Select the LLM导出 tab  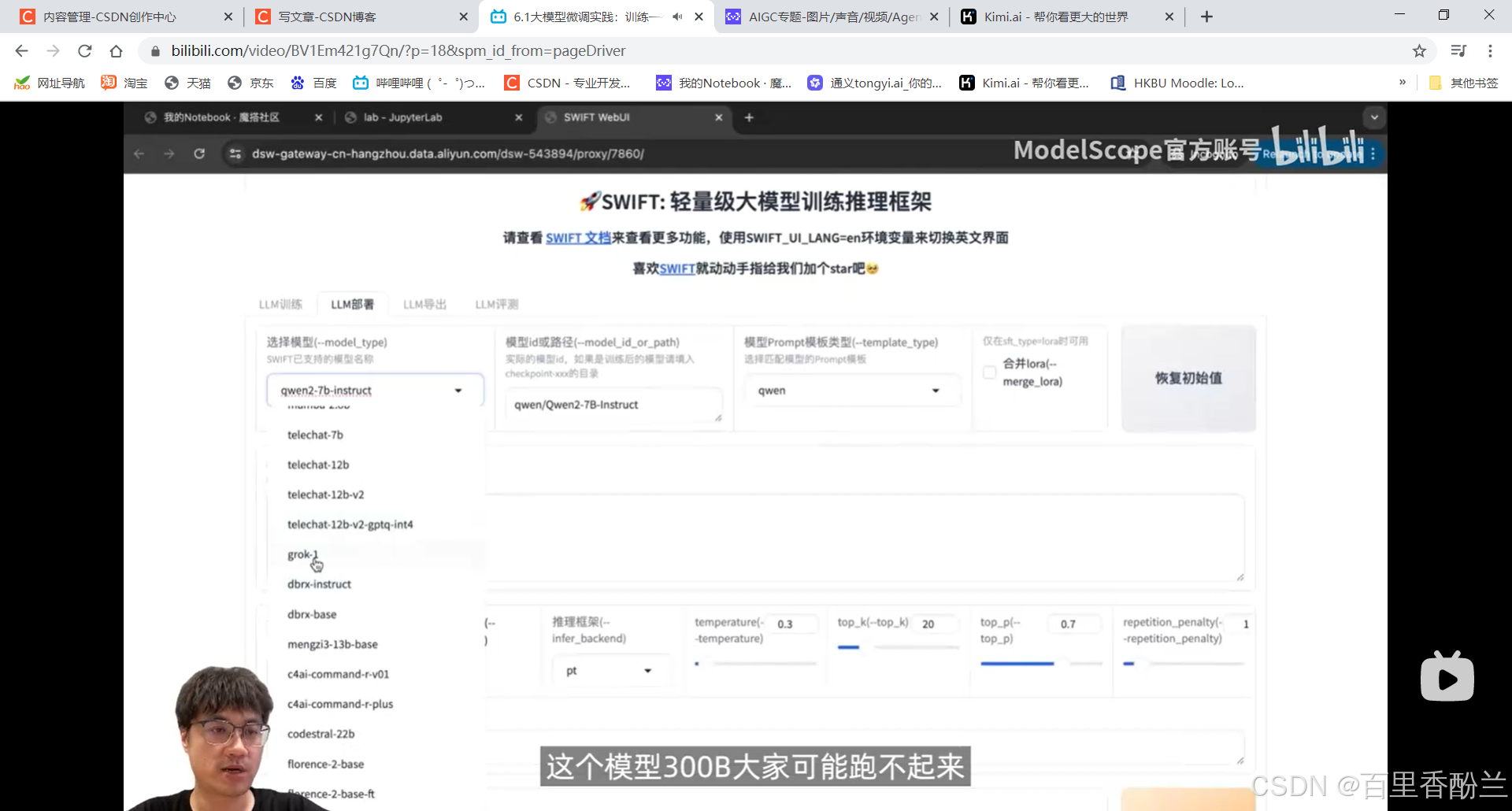click(424, 305)
